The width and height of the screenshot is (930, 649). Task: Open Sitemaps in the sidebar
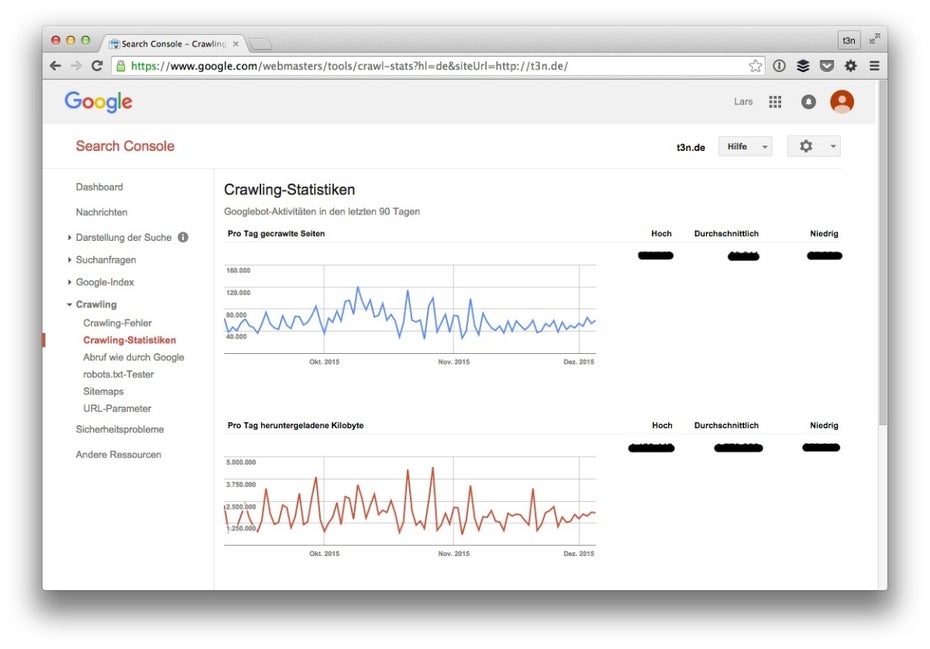[x=103, y=392]
